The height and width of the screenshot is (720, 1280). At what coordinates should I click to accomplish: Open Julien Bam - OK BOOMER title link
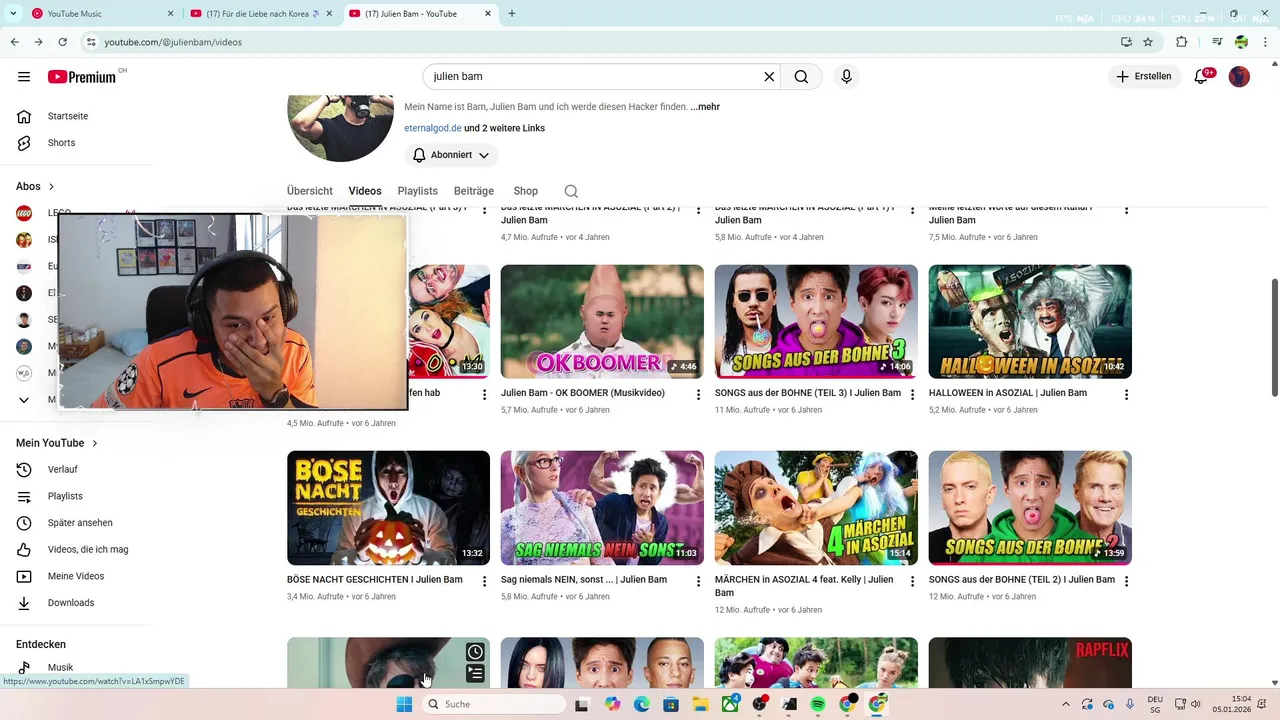[x=583, y=393]
